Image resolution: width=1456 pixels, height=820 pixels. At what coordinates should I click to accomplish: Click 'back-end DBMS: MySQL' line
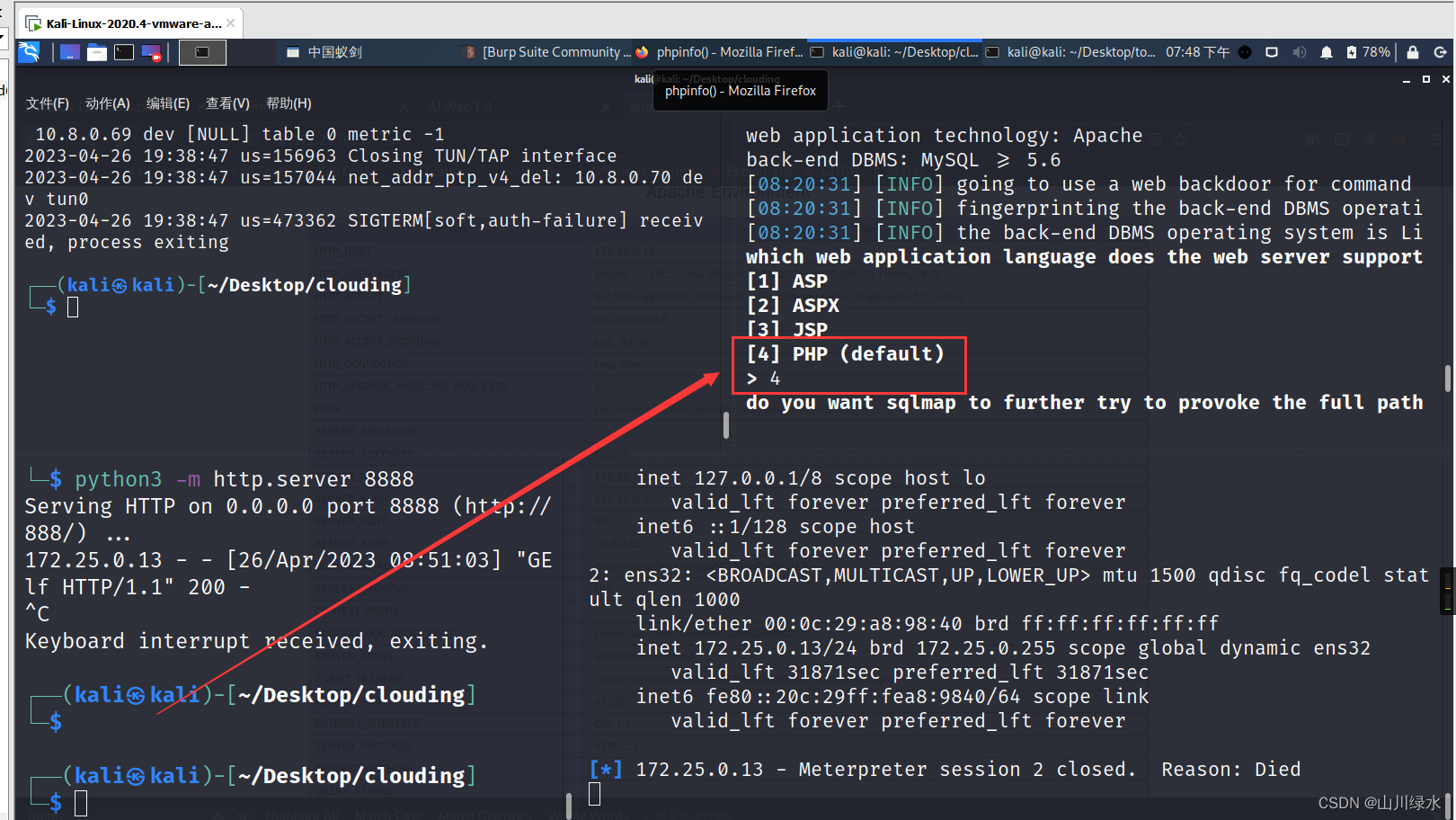(x=903, y=160)
